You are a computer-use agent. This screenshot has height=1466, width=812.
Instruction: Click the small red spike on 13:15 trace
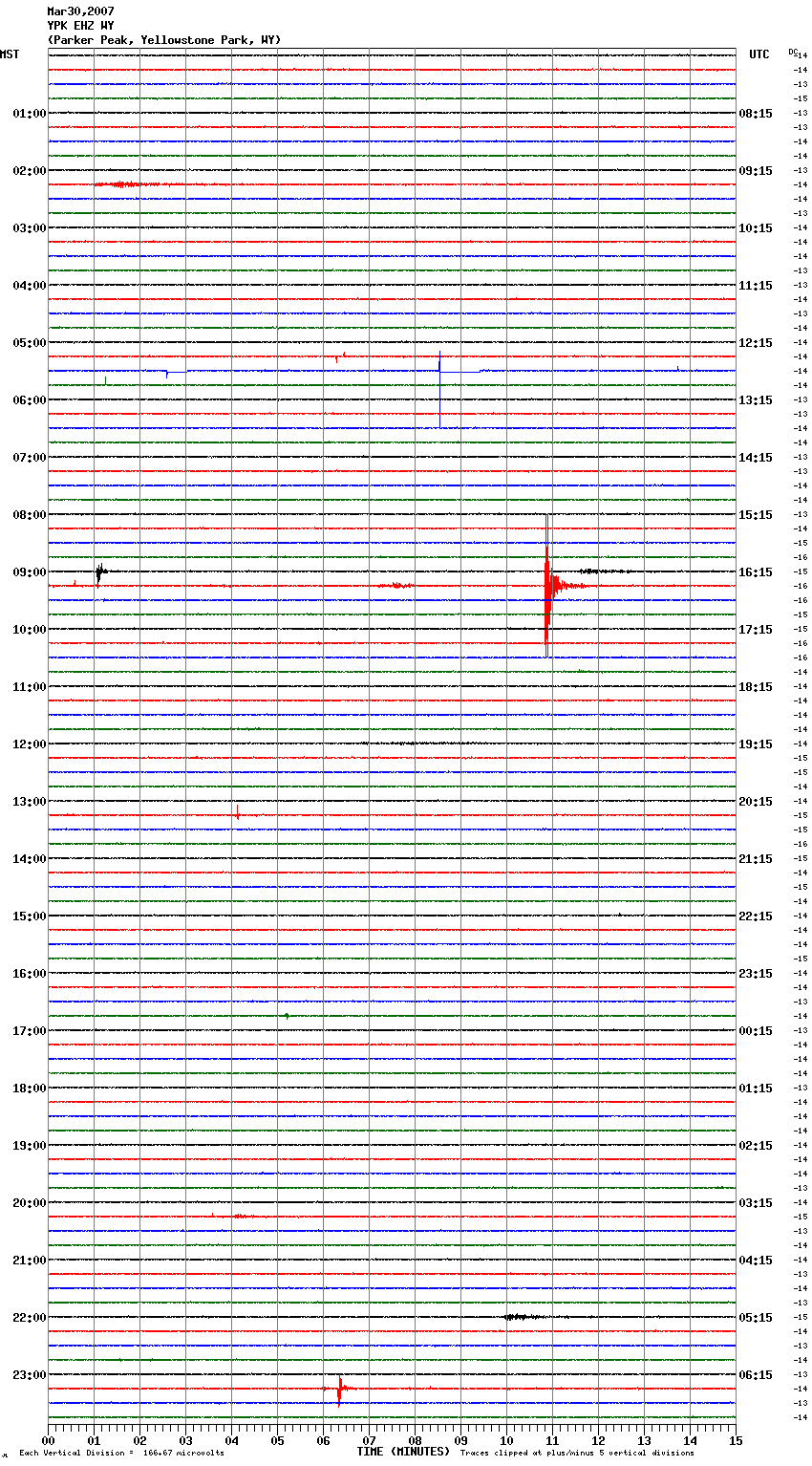pos(237,812)
